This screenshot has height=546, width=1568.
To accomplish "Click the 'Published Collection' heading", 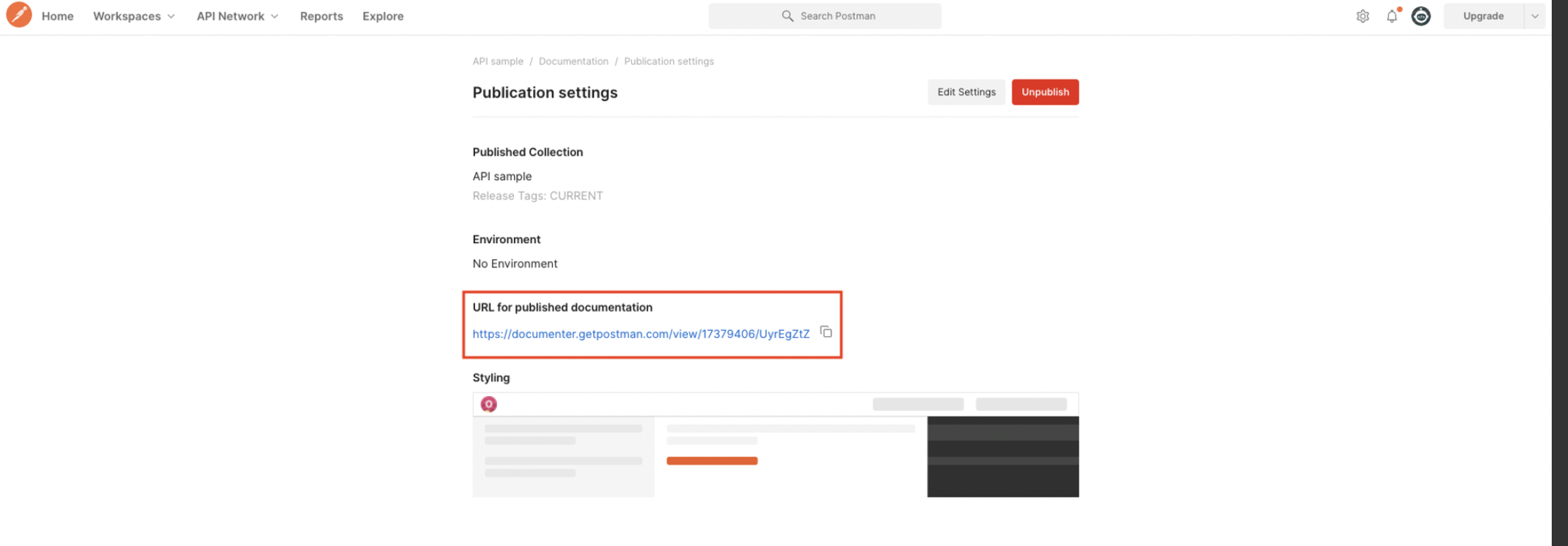I will pos(527,152).
